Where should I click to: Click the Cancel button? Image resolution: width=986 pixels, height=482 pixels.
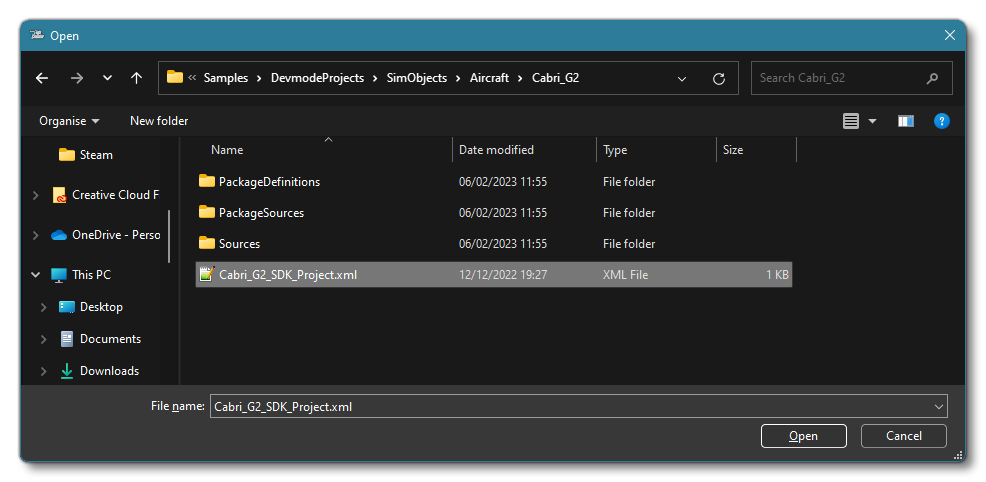[904, 436]
